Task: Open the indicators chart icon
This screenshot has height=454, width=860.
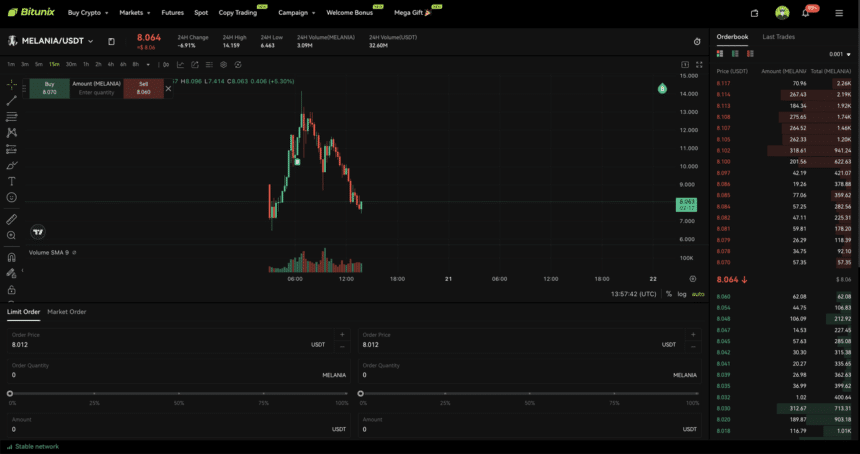Action: [x=180, y=65]
